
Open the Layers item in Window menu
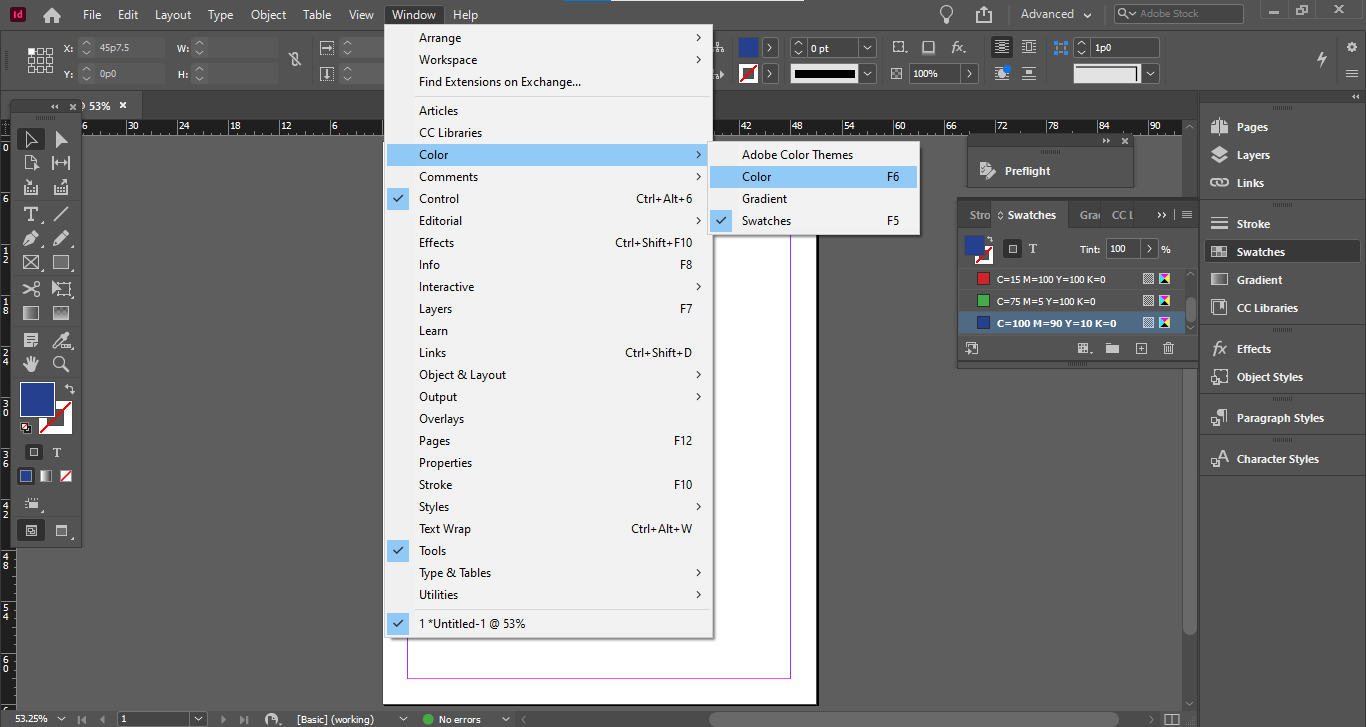click(436, 309)
